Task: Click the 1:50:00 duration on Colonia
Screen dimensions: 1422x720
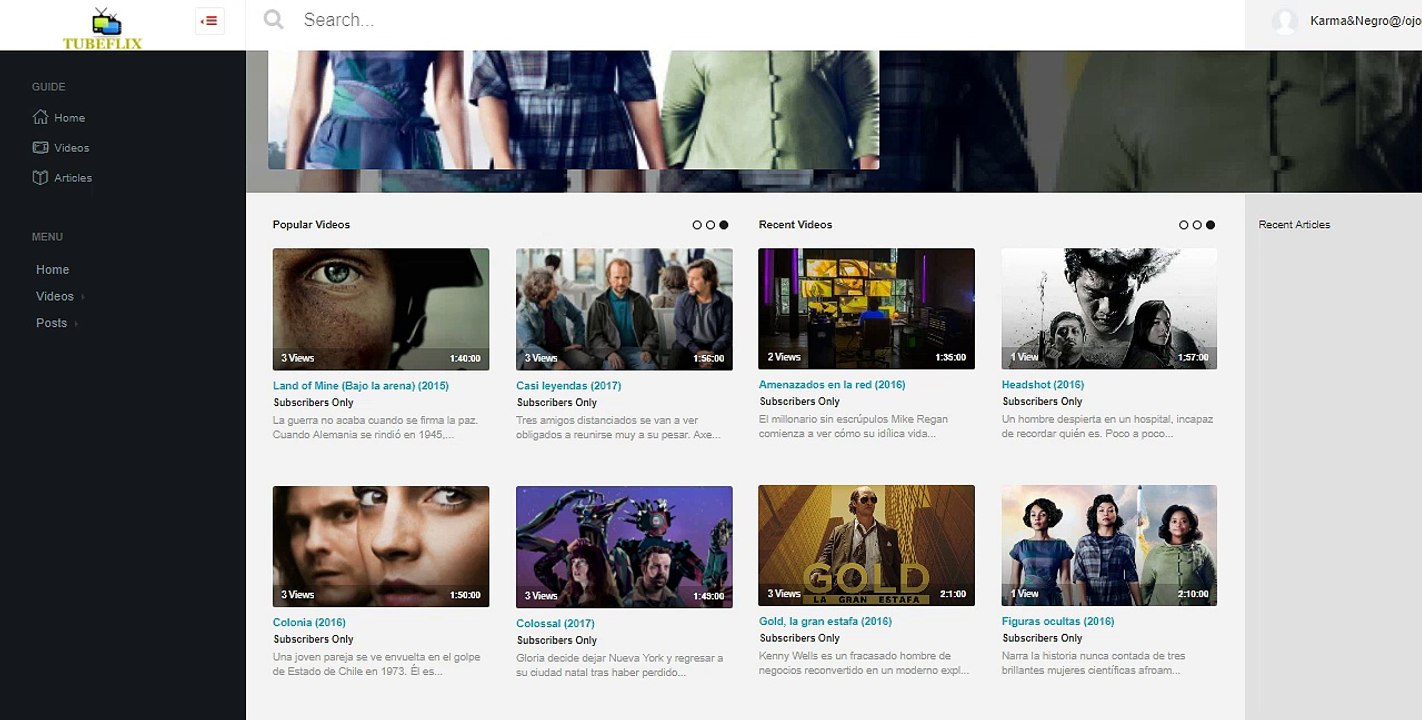Action: tap(465, 595)
